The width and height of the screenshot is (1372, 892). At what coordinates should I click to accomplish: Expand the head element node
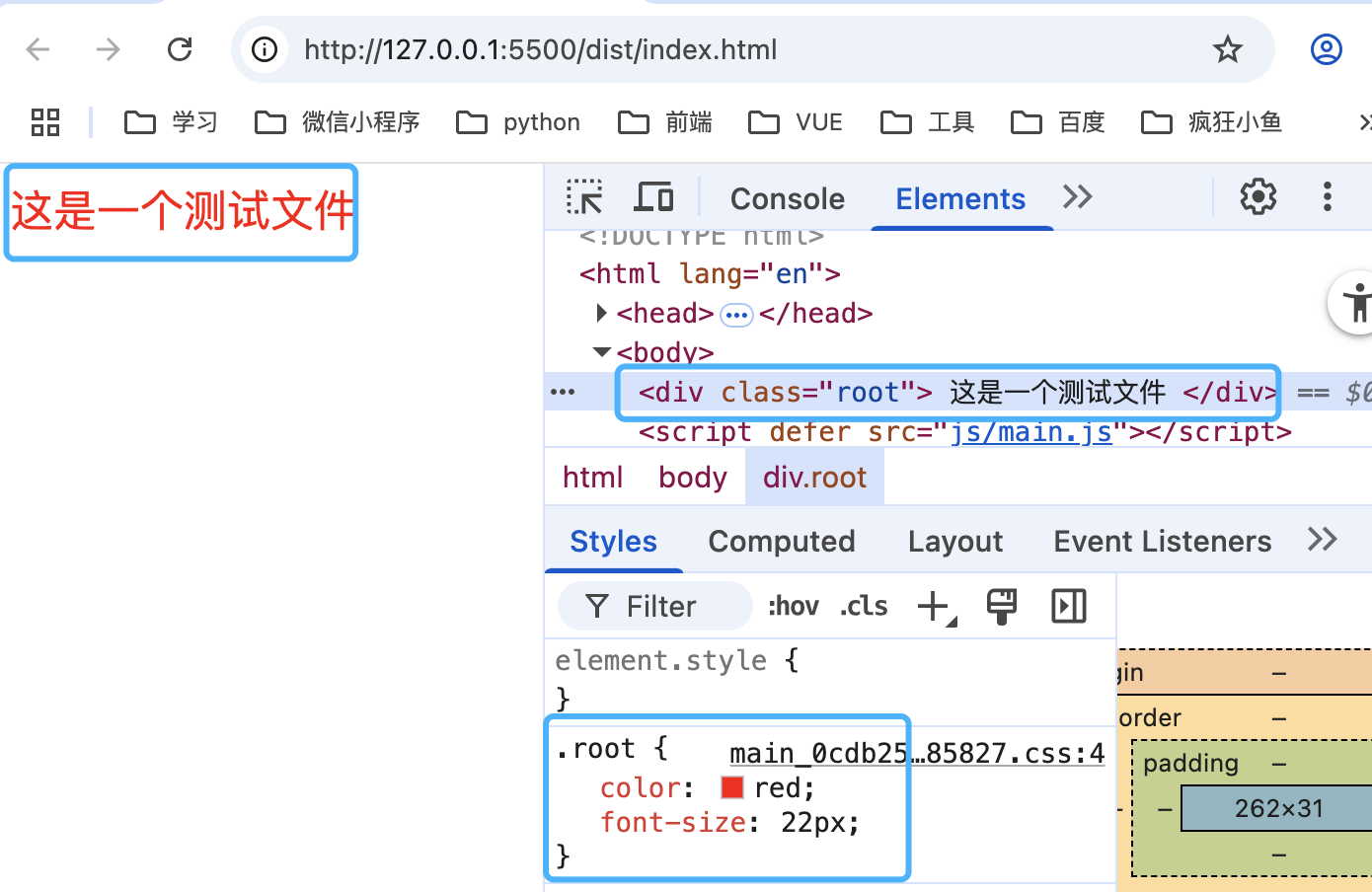(601, 313)
